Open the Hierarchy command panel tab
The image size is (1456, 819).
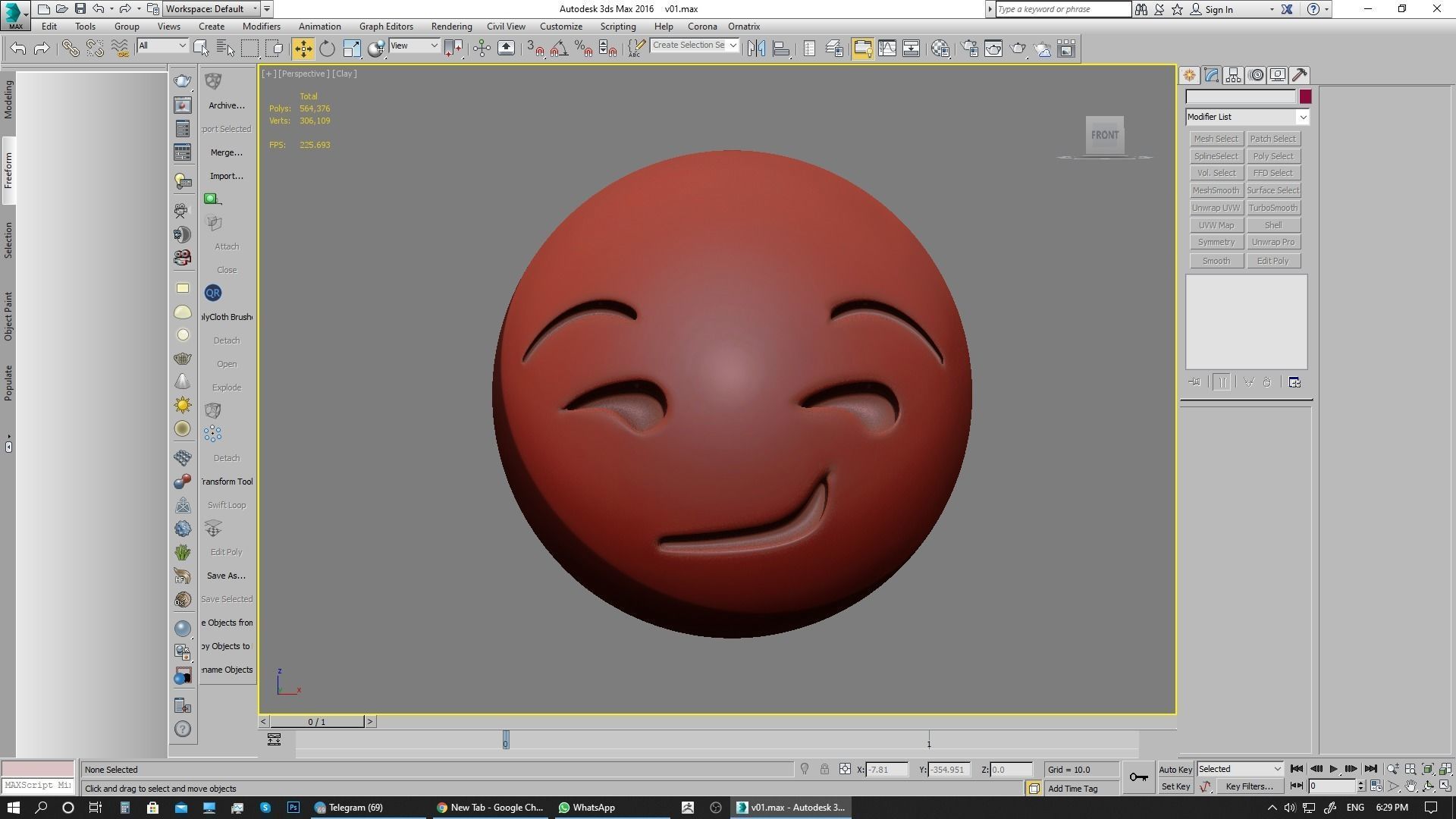tap(1233, 75)
